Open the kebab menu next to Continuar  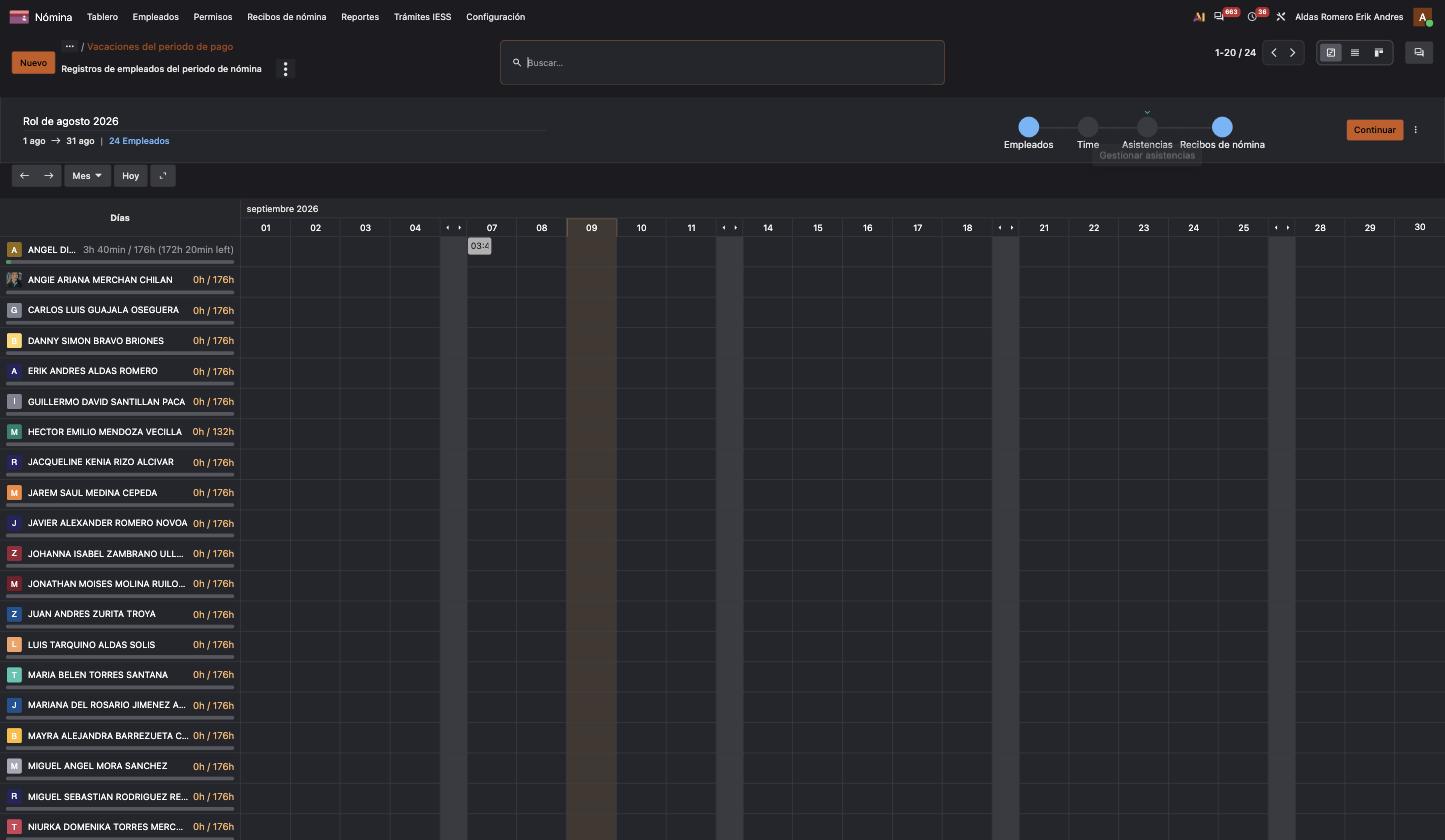pyautogui.click(x=1416, y=130)
